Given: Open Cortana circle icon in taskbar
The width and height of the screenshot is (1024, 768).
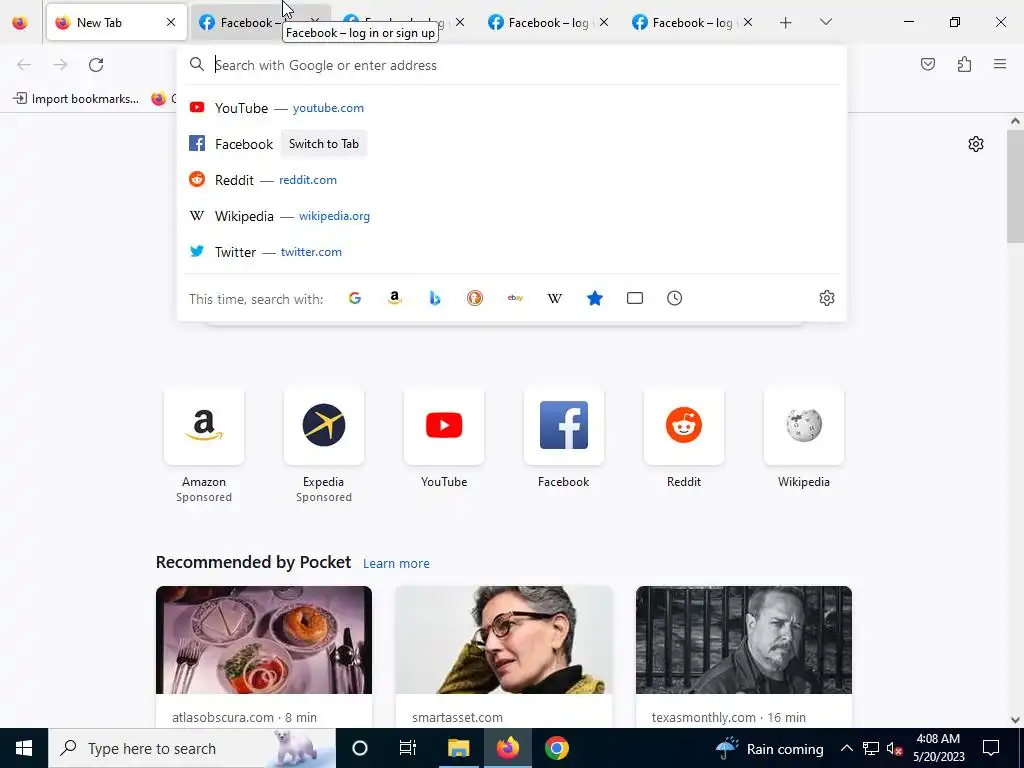Looking at the screenshot, I should click(x=360, y=748).
